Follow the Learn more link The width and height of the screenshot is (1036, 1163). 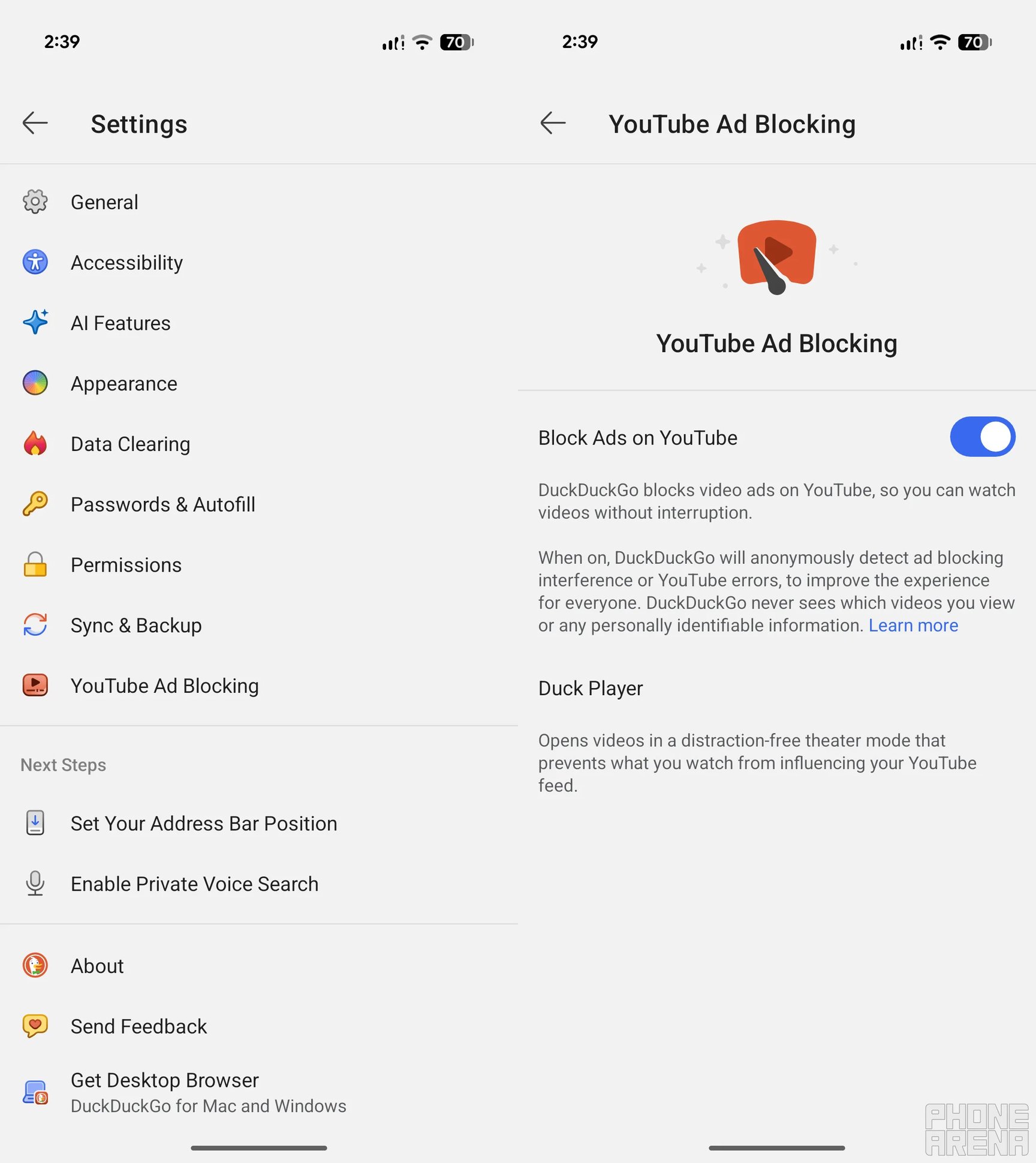click(913, 625)
